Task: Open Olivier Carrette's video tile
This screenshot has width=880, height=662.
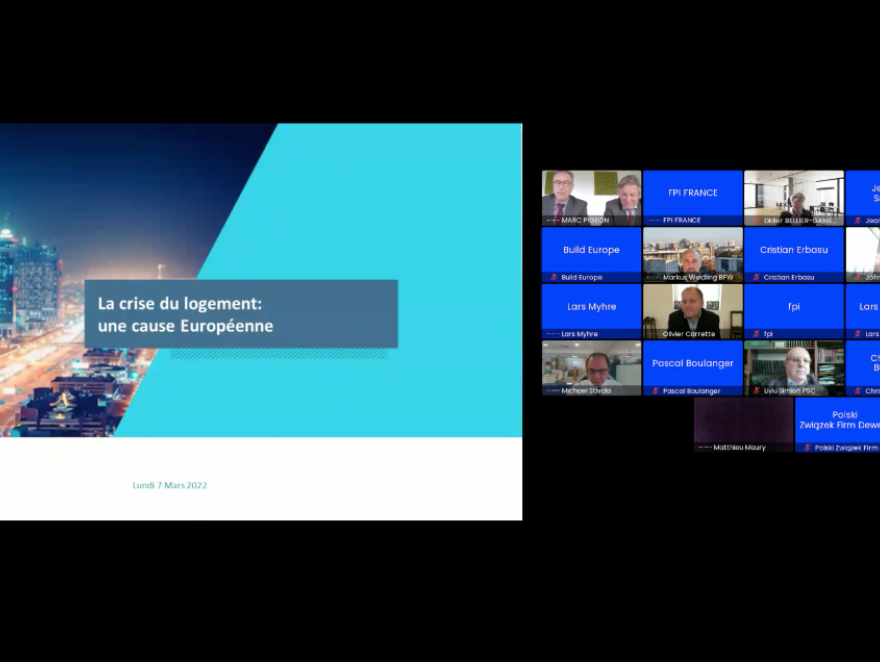Action: (x=693, y=311)
